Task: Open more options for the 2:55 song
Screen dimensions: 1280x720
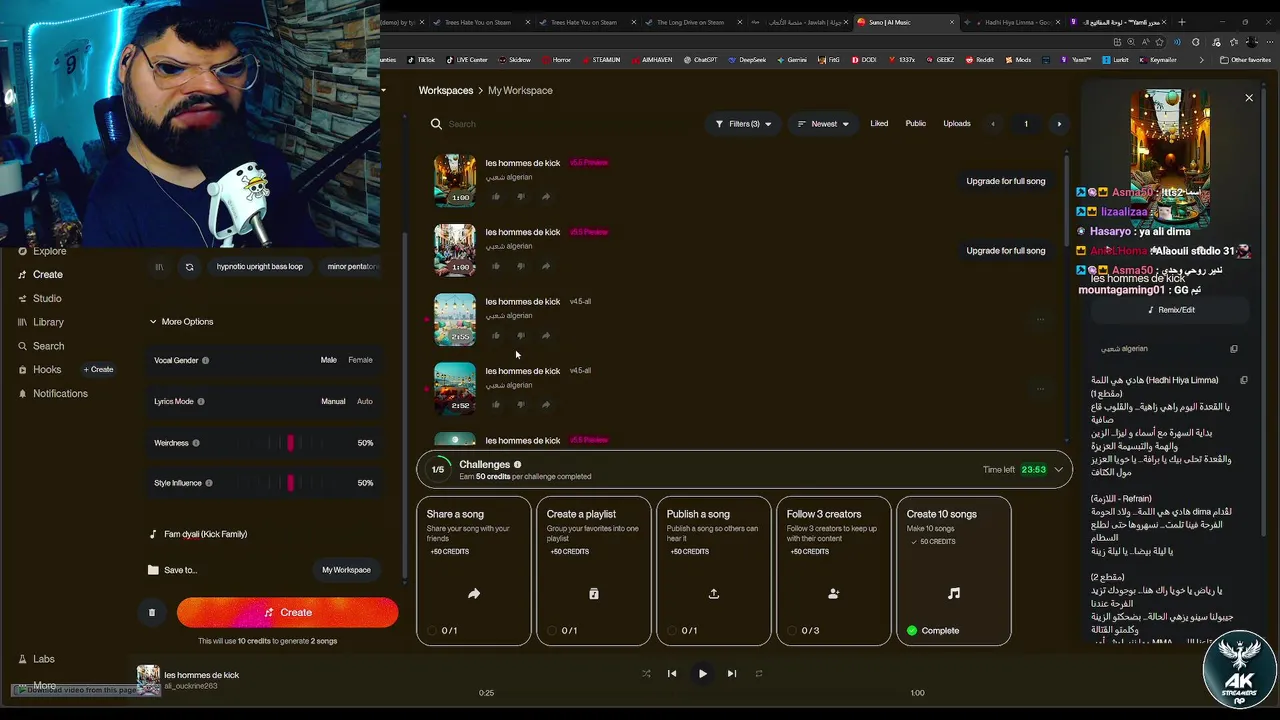Action: tap(1040, 320)
